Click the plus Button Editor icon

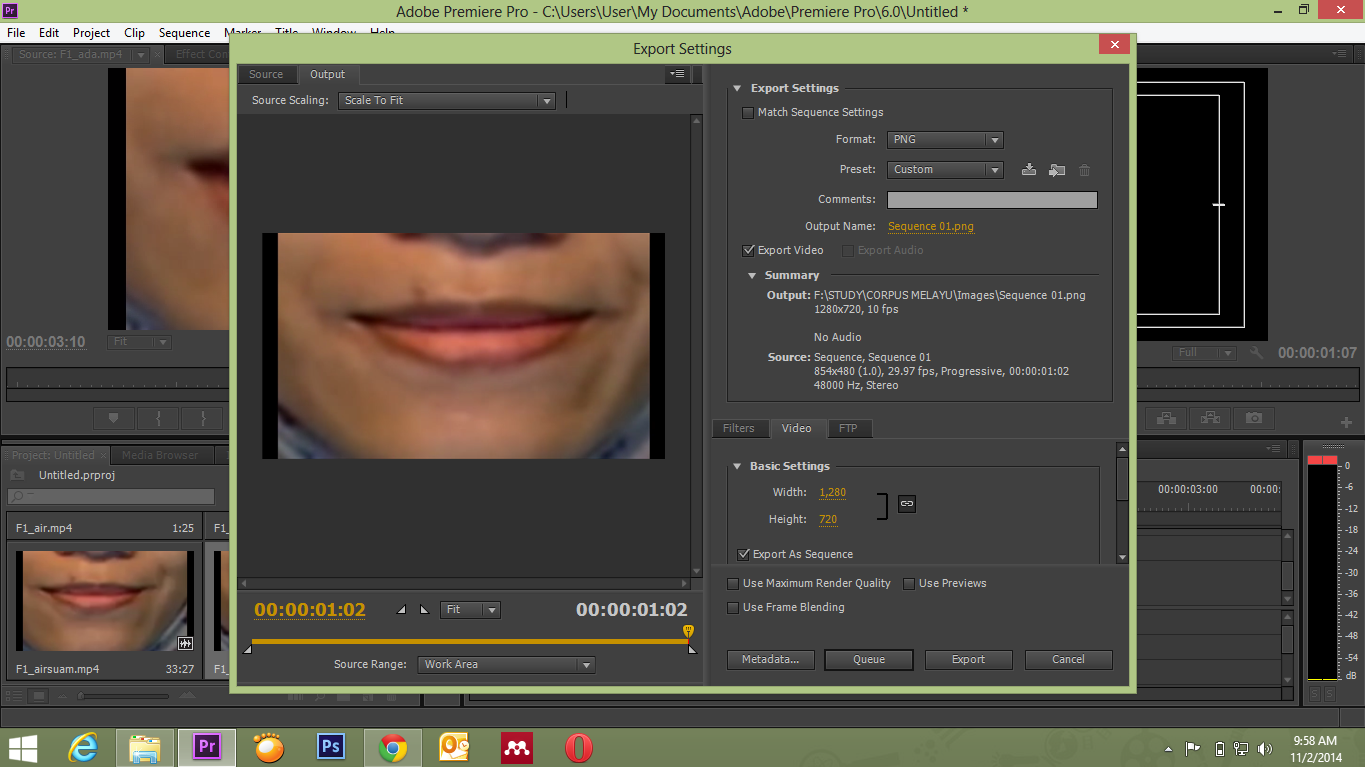[1346, 422]
